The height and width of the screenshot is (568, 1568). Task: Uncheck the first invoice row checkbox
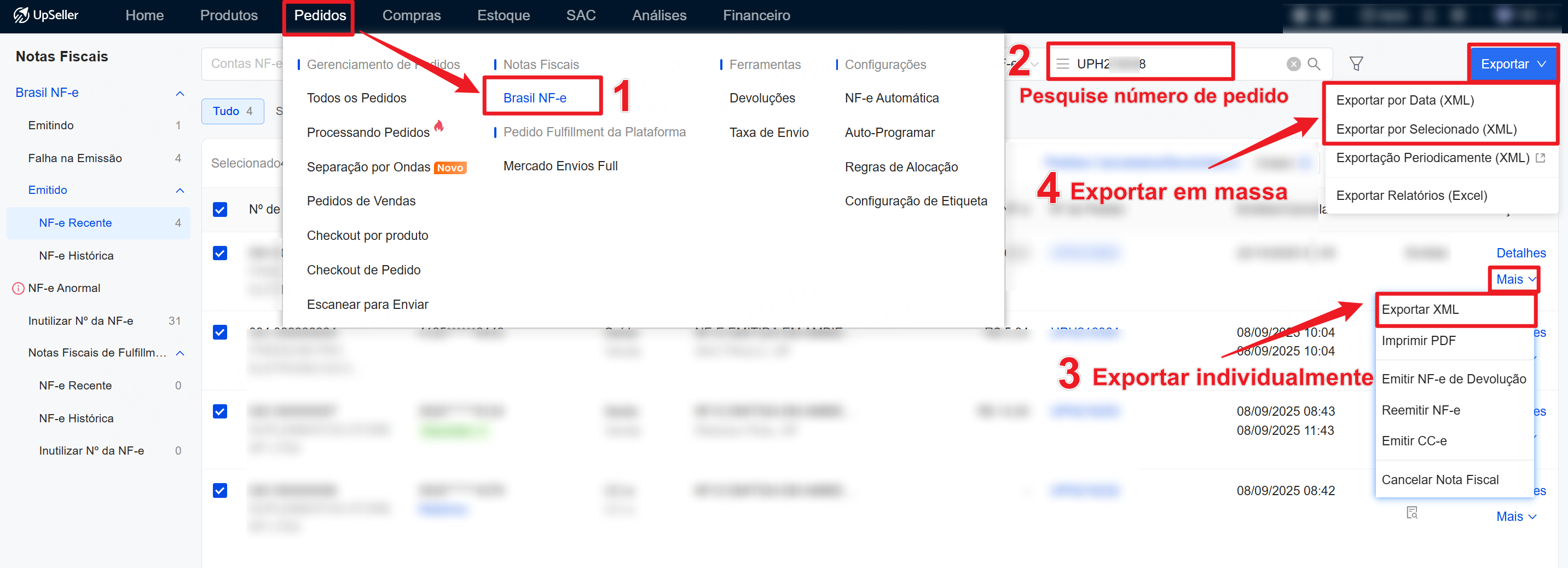[x=220, y=253]
